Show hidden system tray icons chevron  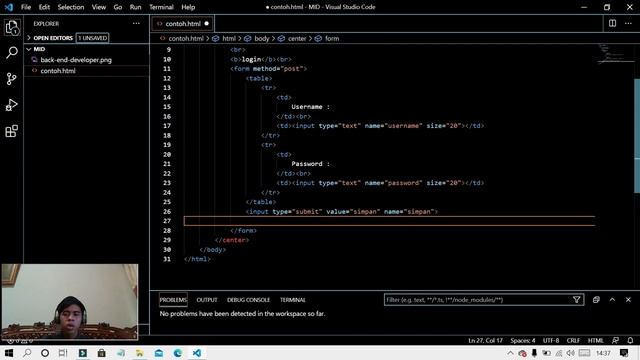coord(510,353)
